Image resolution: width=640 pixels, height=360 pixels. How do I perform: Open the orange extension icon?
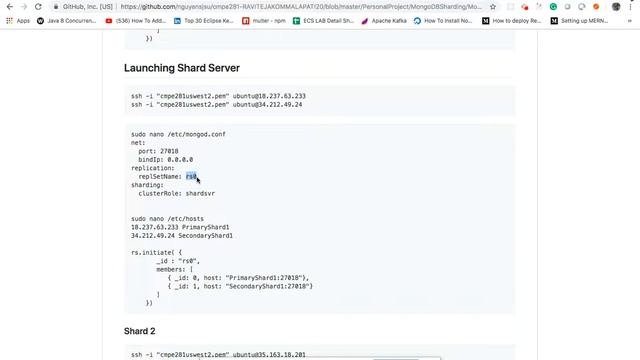[596, 7]
